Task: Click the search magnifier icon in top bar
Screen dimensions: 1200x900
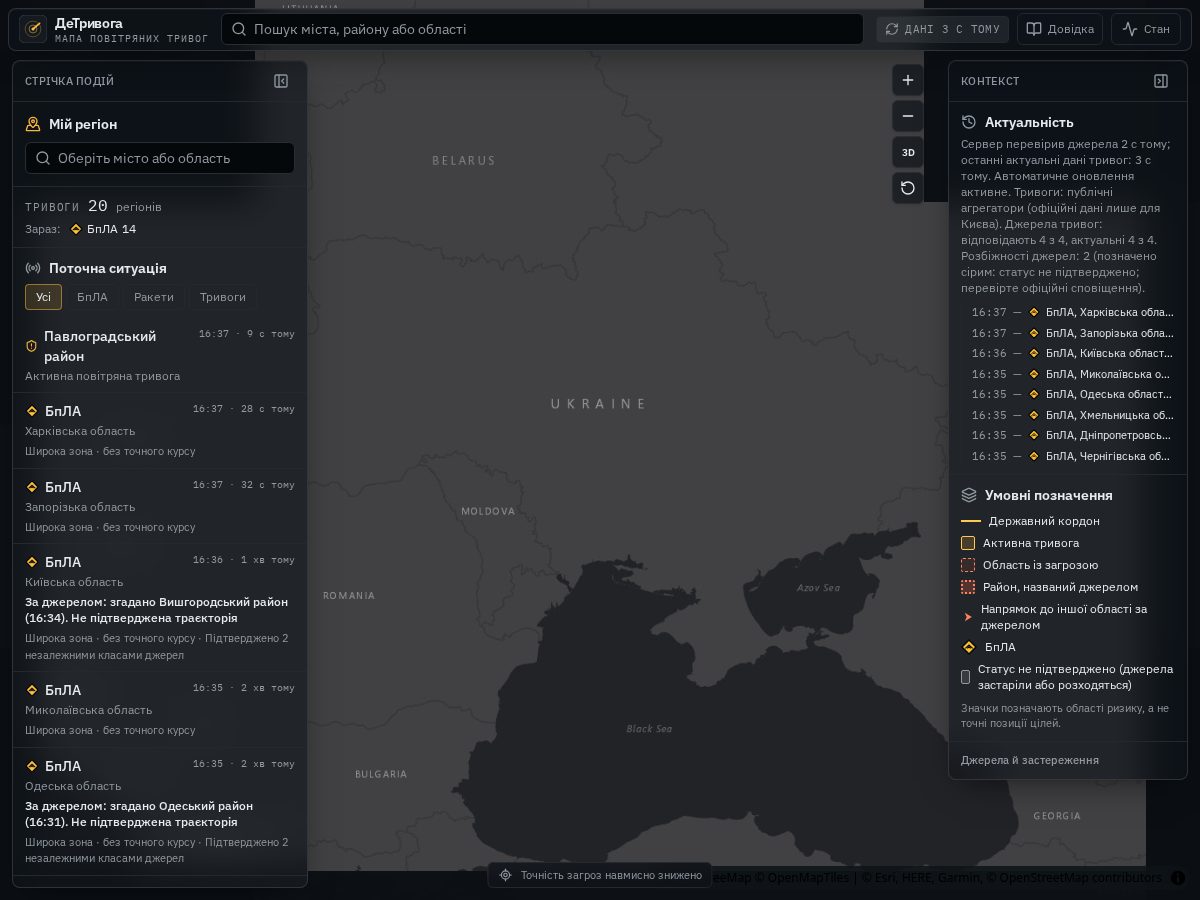Action: coord(239,29)
